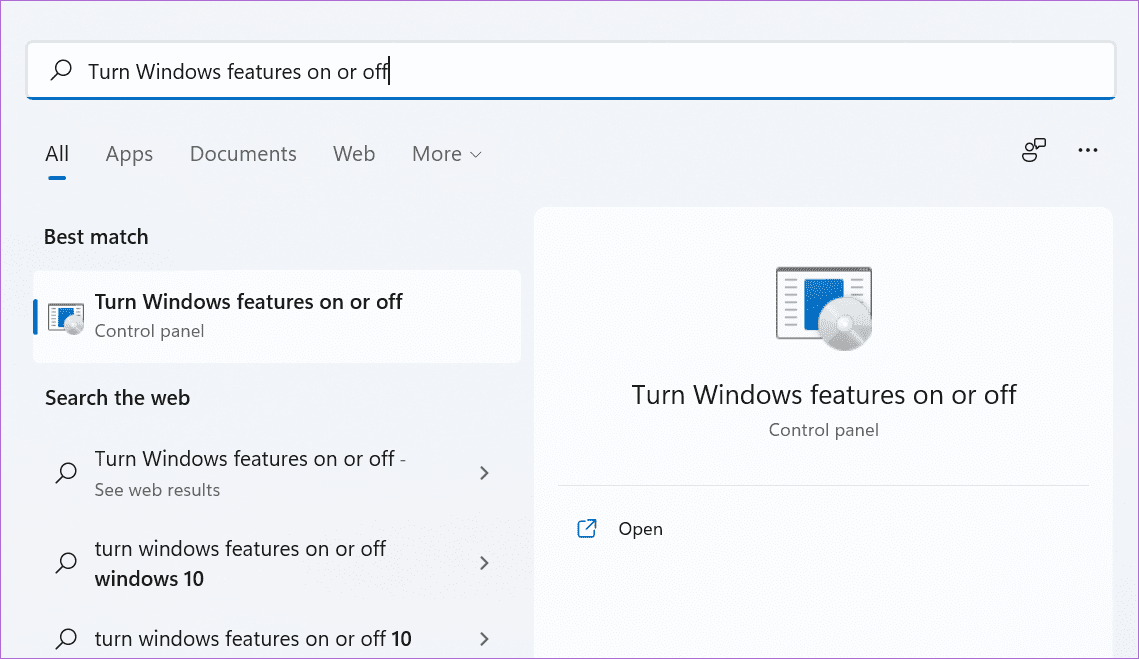Expand chevron for 'on or off 10' suggestion
The width and height of the screenshot is (1139, 659).
click(485, 639)
